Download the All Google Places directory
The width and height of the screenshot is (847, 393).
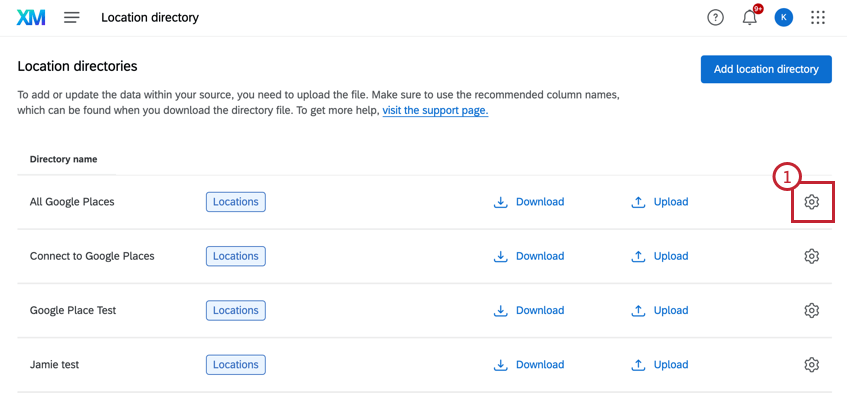click(x=529, y=202)
